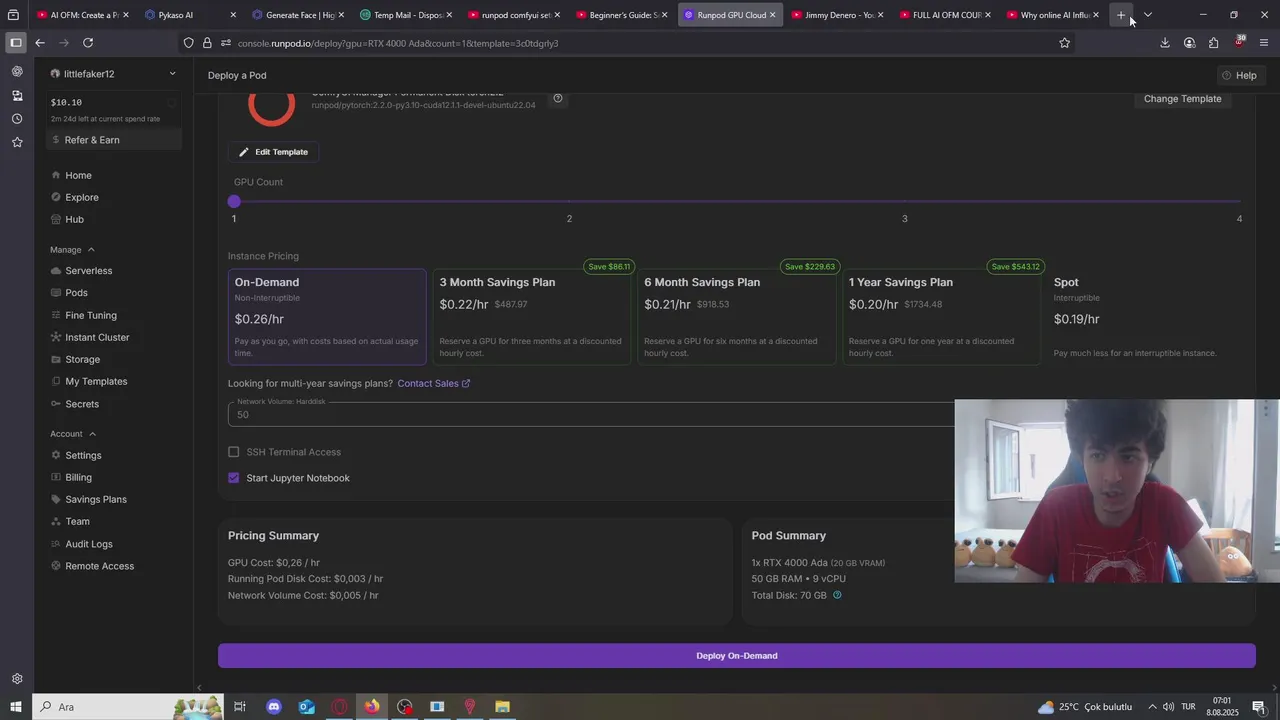Screen dimensions: 1280x720
Task: Open Windows Start menu
Action: point(16,707)
